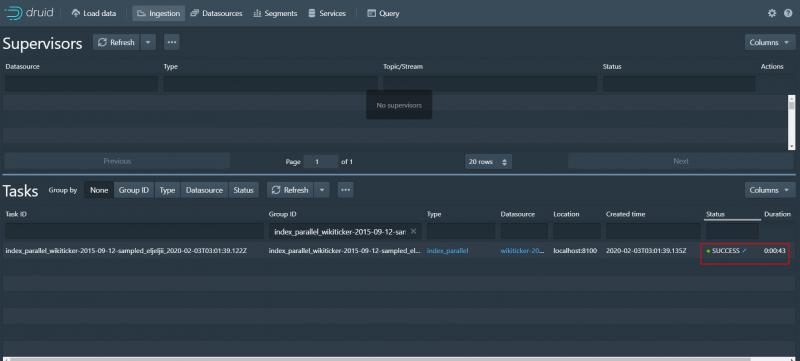
Task: Open the index_parallel type link
Action: point(447,251)
